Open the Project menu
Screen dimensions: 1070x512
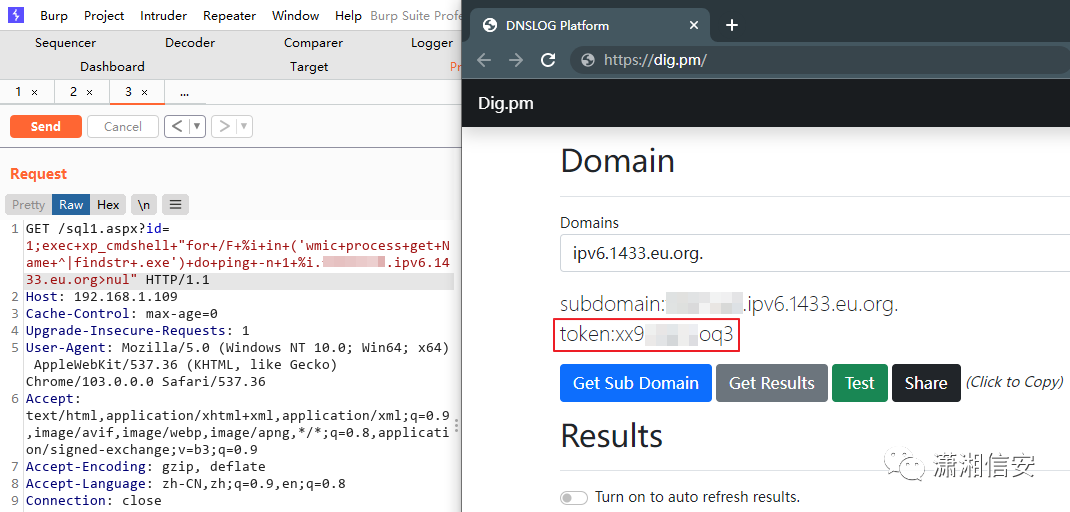coord(104,16)
